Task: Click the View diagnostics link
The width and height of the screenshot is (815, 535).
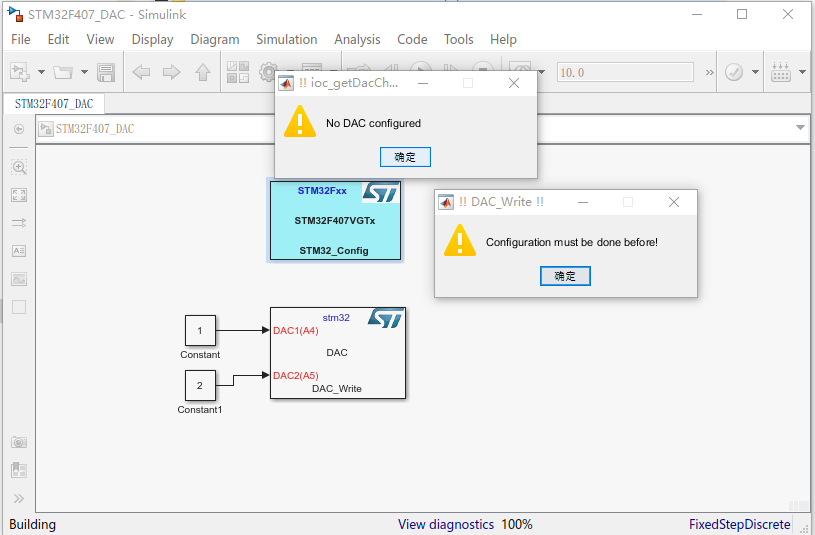Action: coord(446,524)
